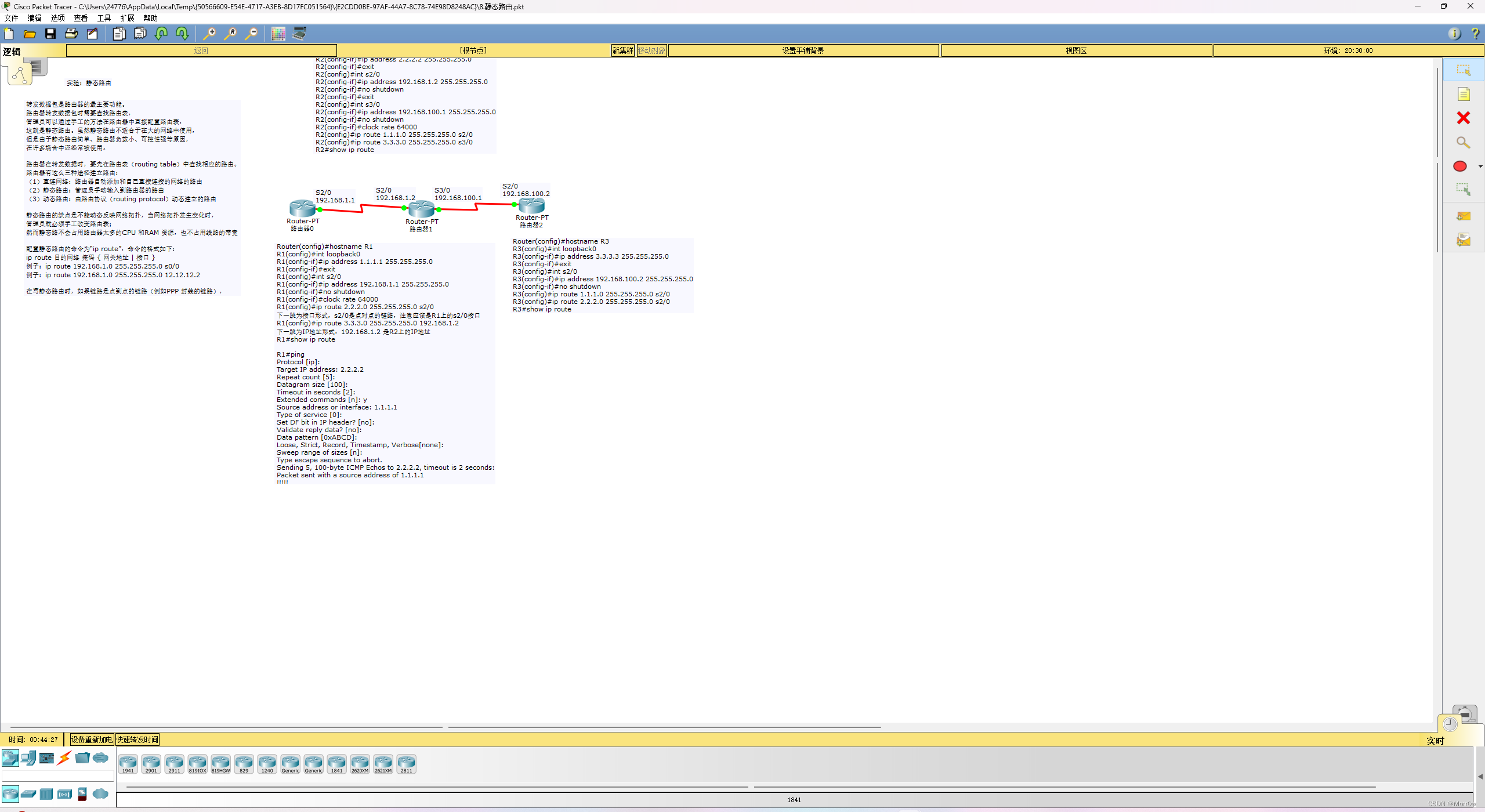
Task: Pick the 1941 router model
Action: (128, 764)
